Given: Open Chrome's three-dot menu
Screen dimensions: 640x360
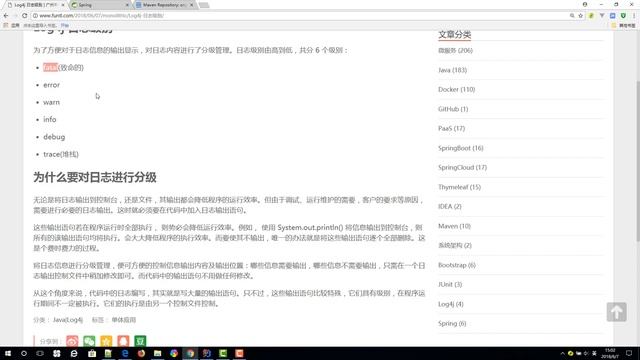Looking at the screenshot, I should coord(634,16).
